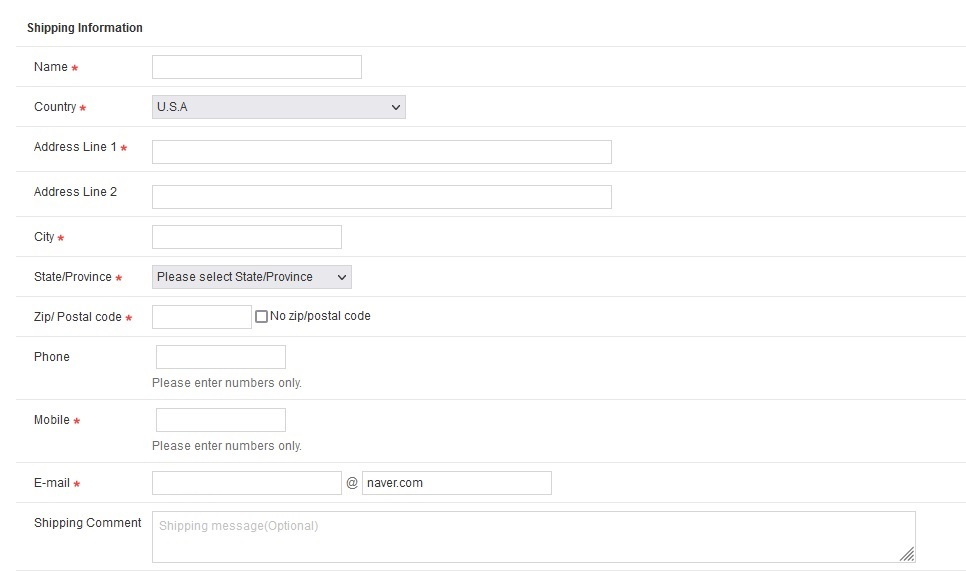Screen dimensions: 966x576
Task: Click the Shipping Comment resize handle
Action: pyautogui.click(x=907, y=554)
